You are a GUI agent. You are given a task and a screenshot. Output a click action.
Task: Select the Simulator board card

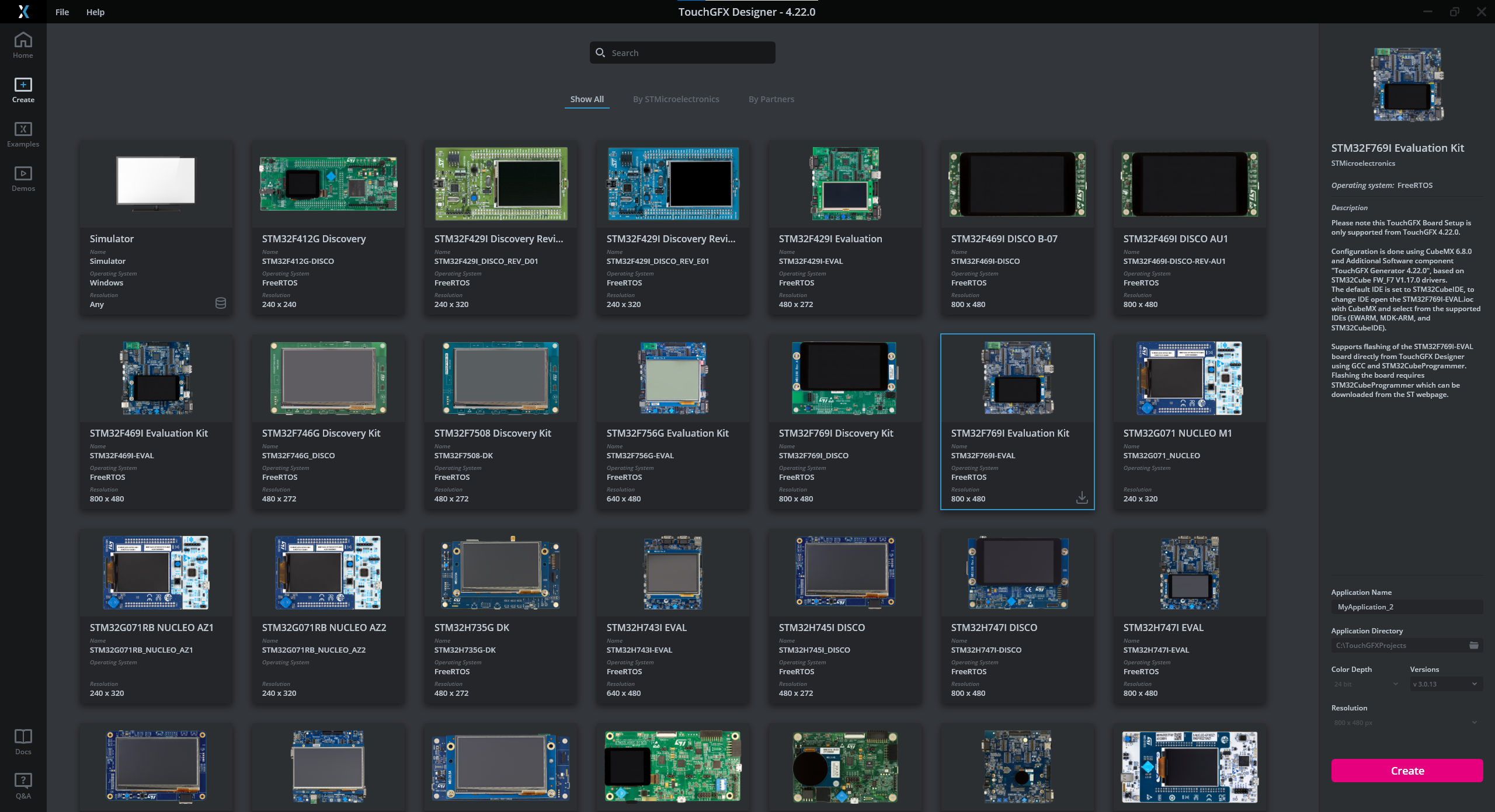[x=156, y=228]
